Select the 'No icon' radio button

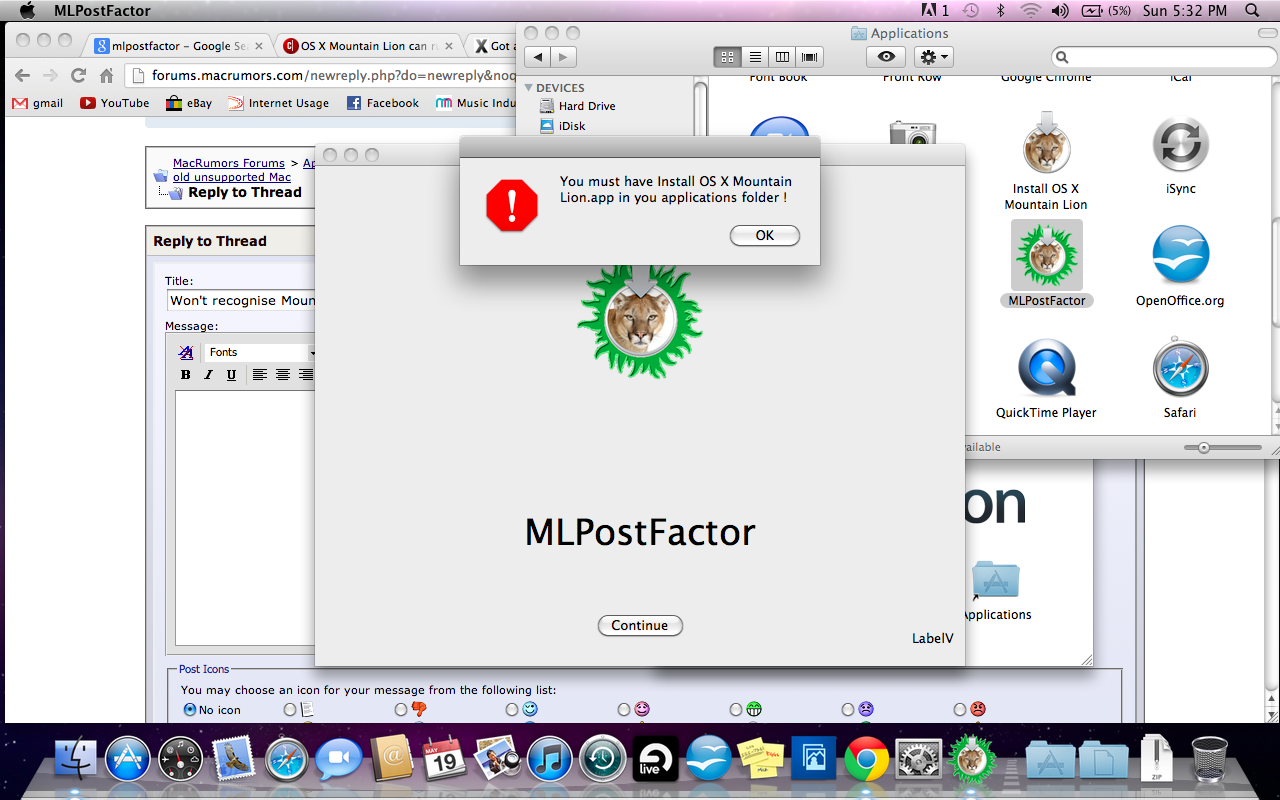pos(190,710)
